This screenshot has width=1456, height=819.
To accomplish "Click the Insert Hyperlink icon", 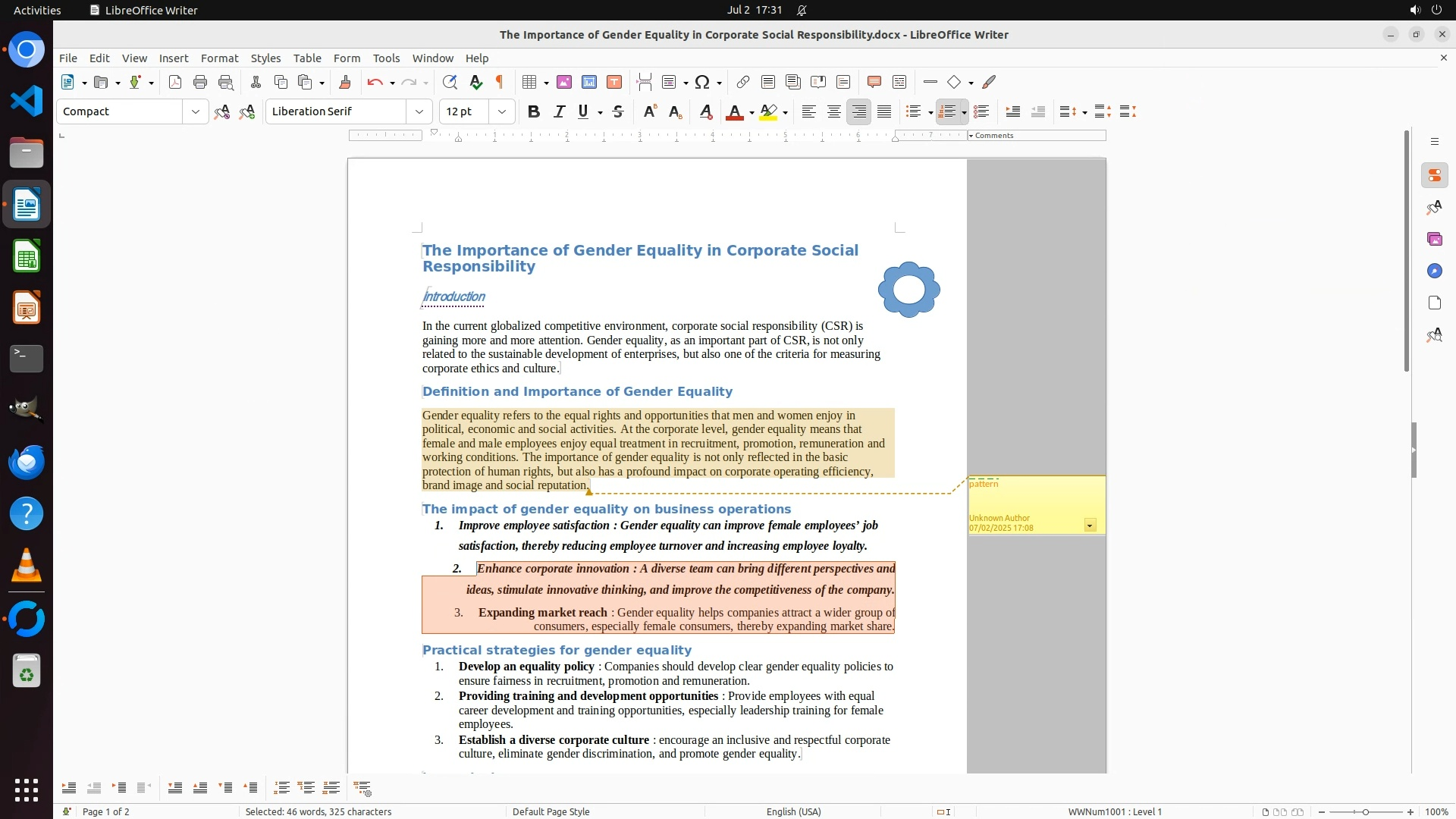I will pos(743,82).
